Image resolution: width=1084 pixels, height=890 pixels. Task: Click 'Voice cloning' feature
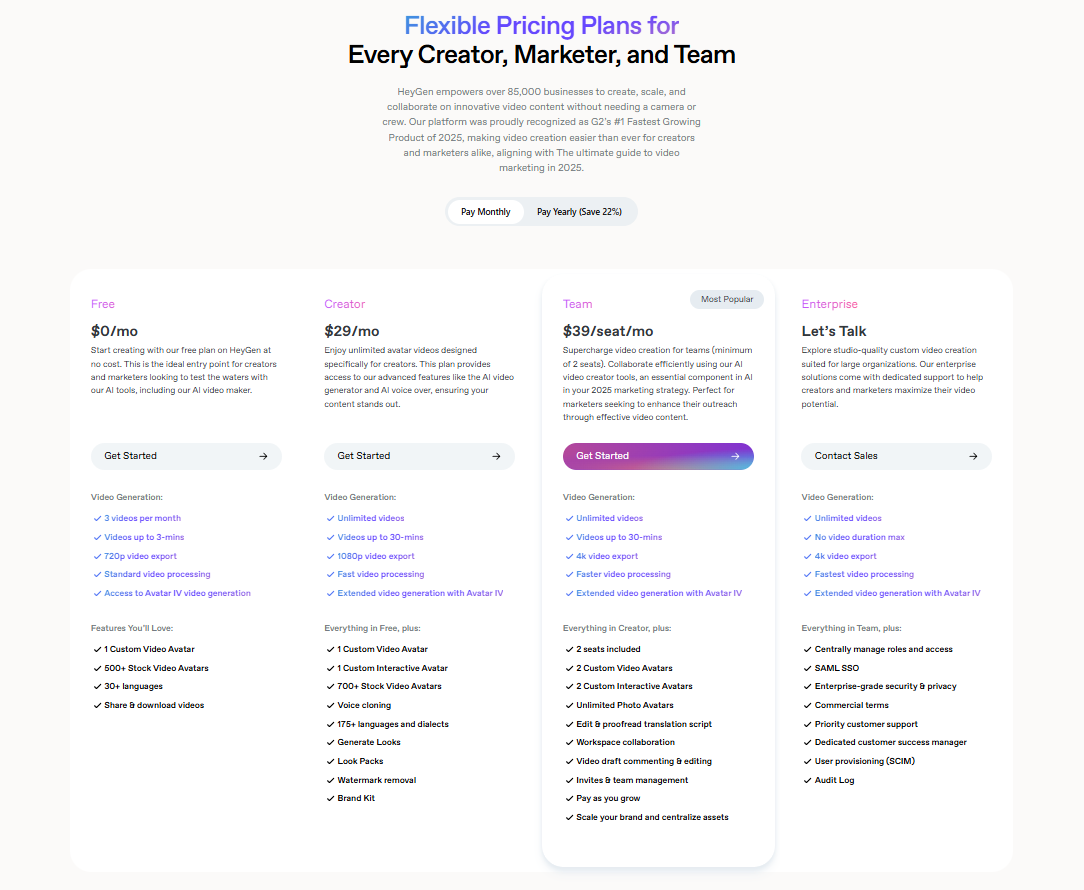pos(364,705)
